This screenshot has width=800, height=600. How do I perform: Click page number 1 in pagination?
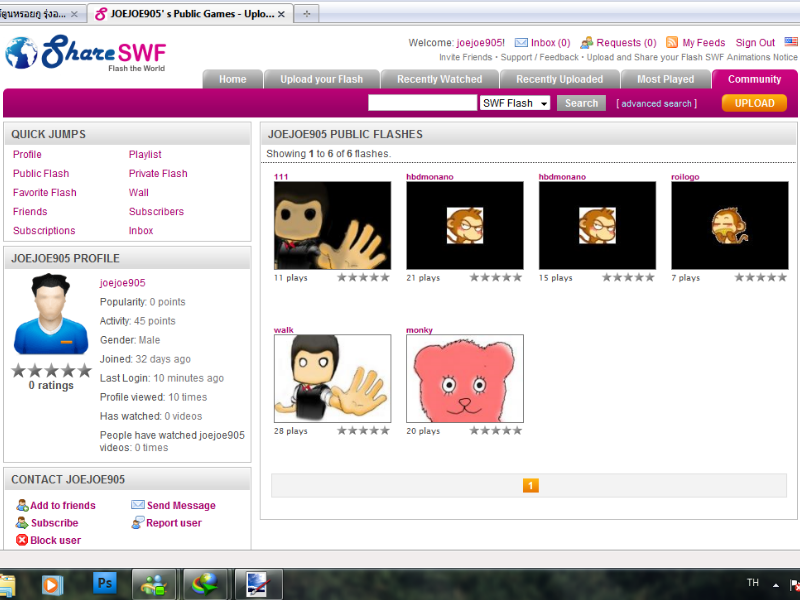pos(531,485)
